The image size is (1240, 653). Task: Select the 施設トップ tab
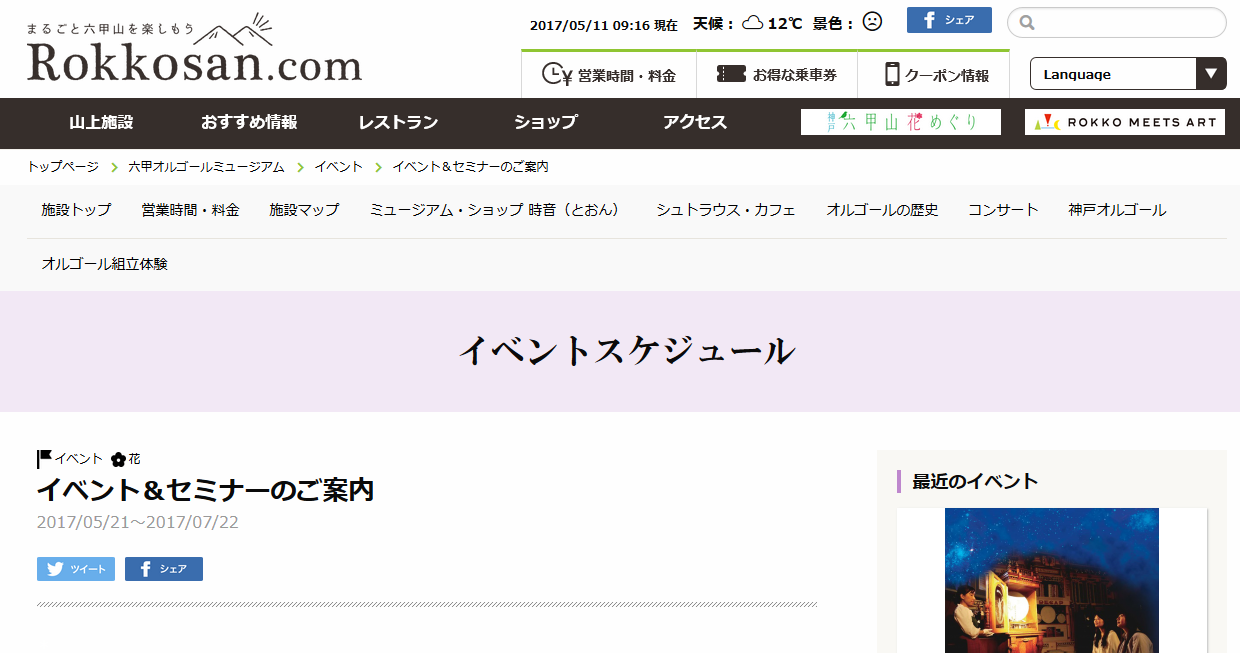pyautogui.click(x=76, y=210)
